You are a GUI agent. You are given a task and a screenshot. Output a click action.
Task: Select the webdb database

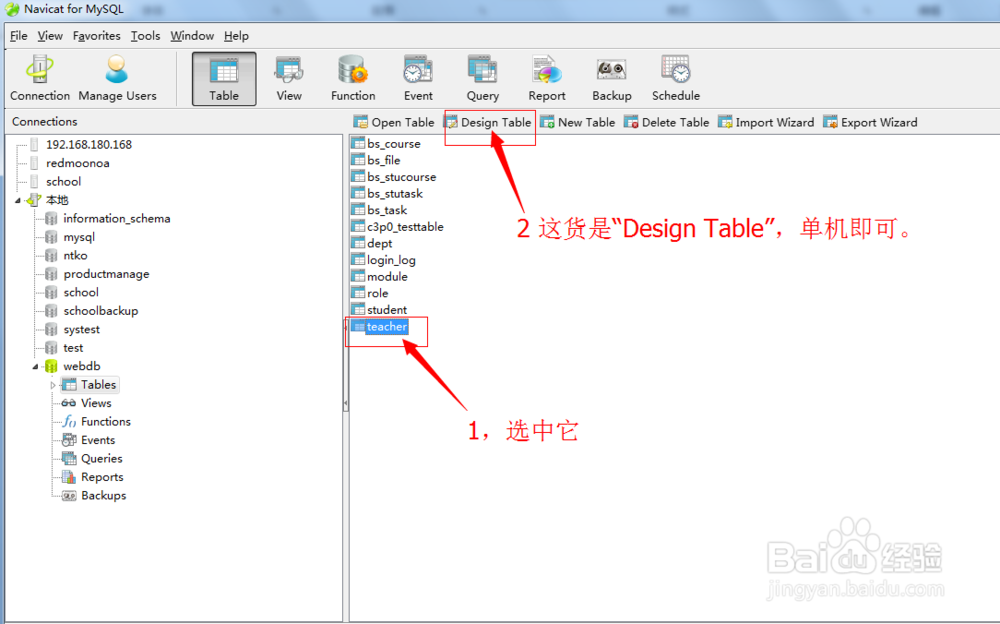[x=82, y=366]
